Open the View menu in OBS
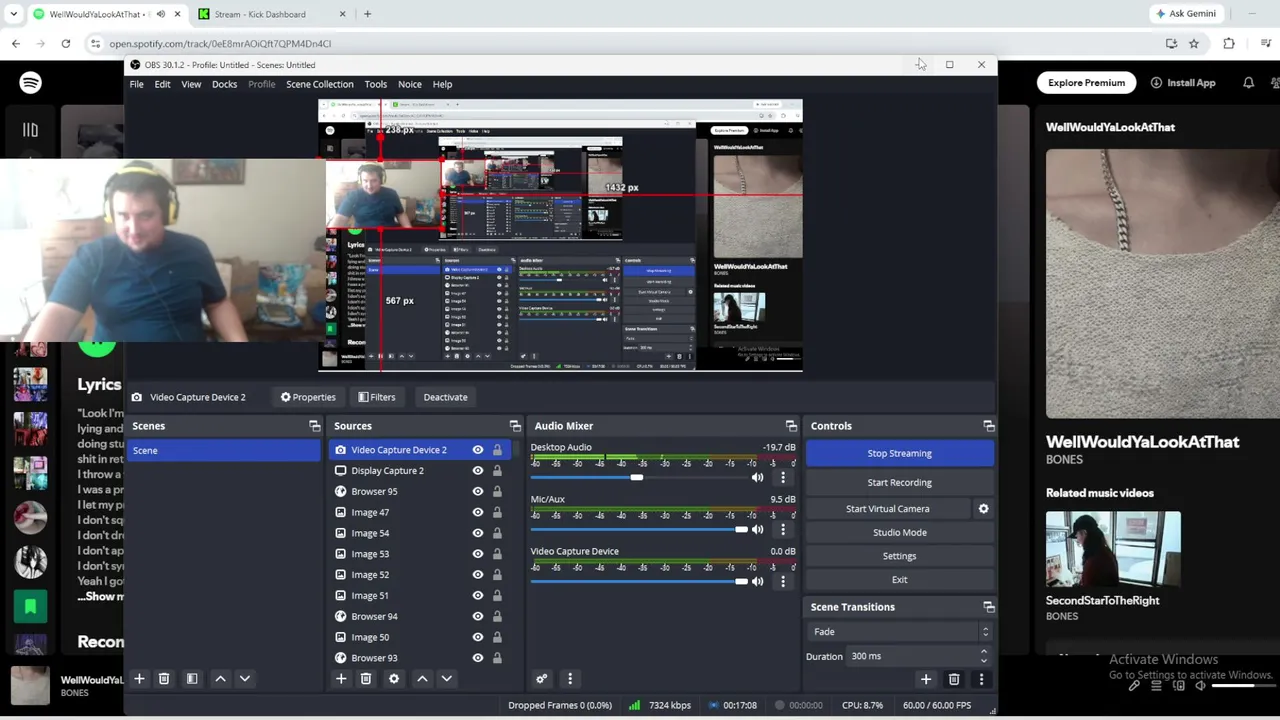Screen dimensions: 1280x720 click(x=191, y=84)
